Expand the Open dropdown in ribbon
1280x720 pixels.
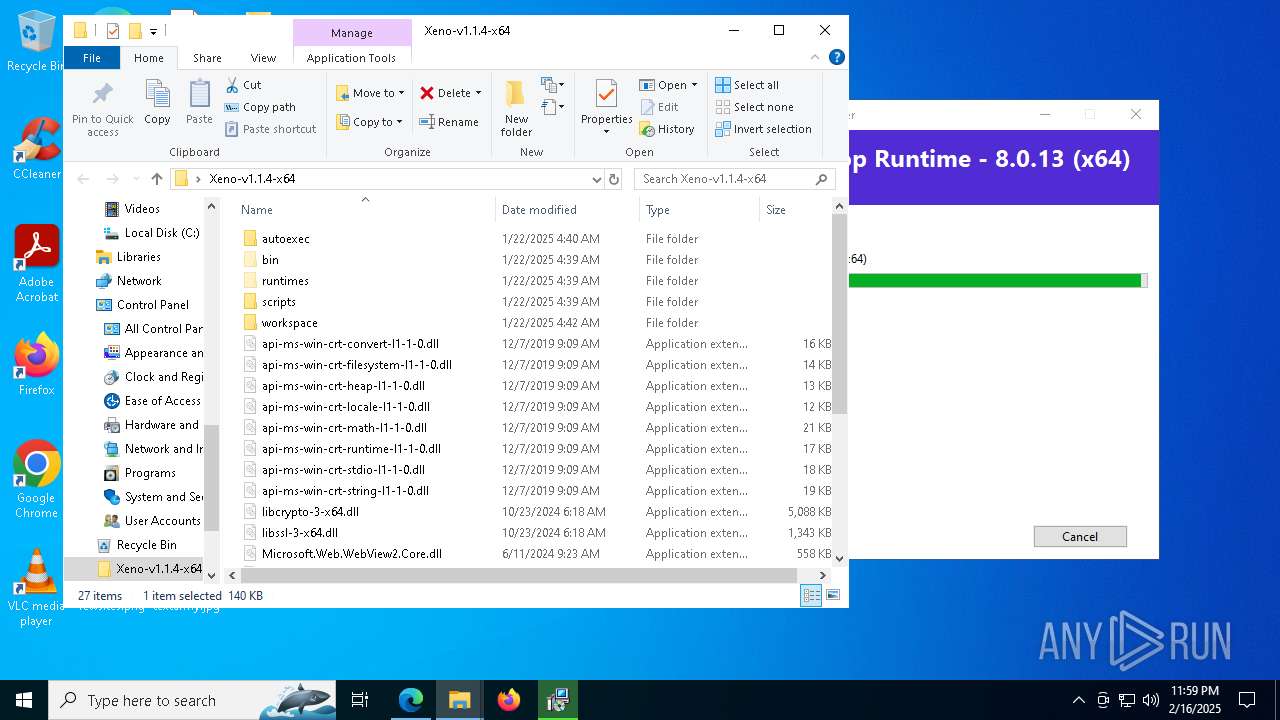point(694,85)
